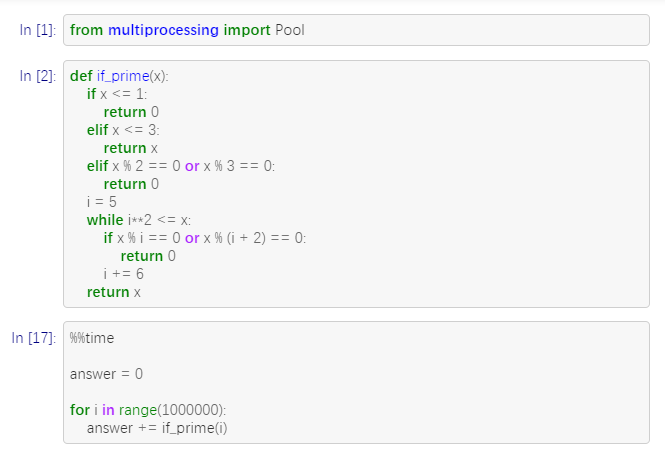
Task: Click the 'answer += if_prime(i)' line
Action: pyautogui.click(x=157, y=428)
